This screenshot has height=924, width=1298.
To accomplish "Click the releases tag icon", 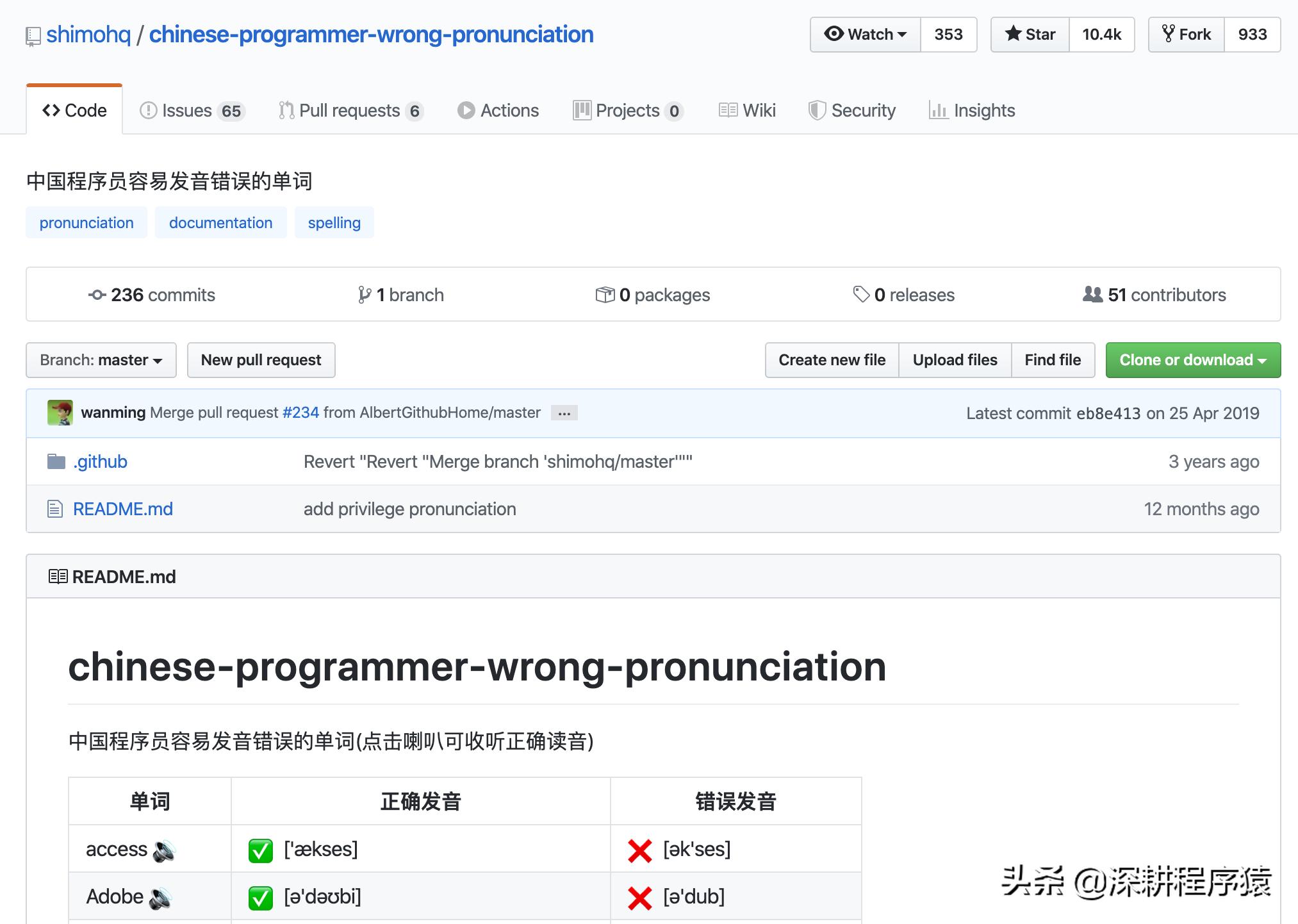I will click(860, 295).
